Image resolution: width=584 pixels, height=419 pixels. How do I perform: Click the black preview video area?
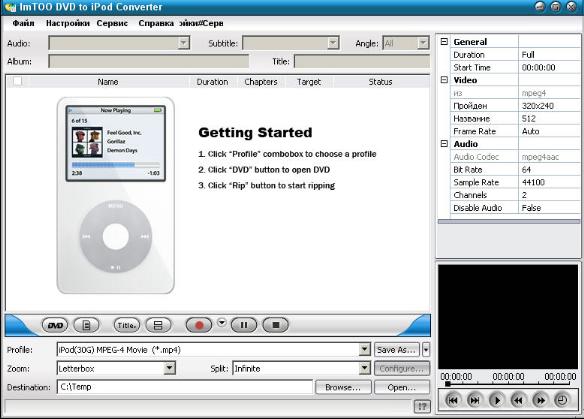pos(508,317)
